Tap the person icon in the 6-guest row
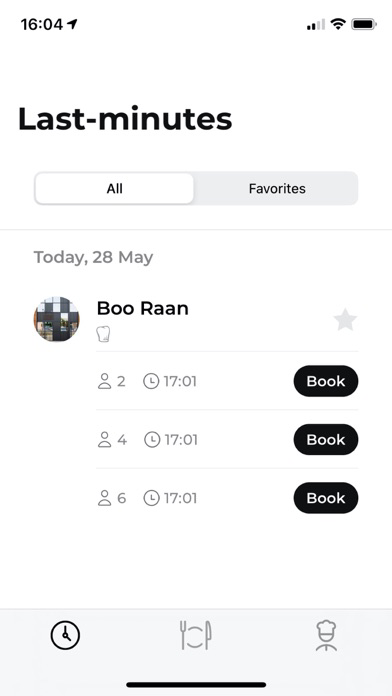Viewport: 392px width, 696px height. [104, 498]
